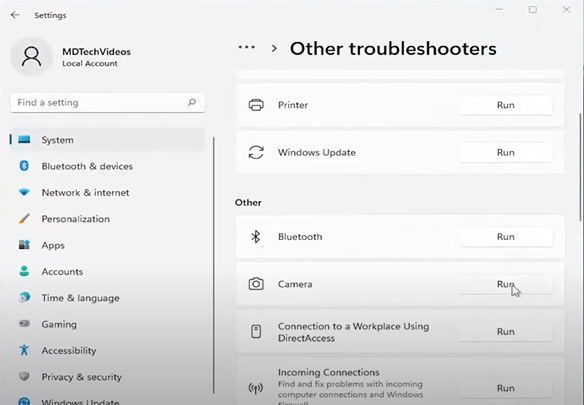The height and width of the screenshot is (405, 584).
Task: Select the Gaming controller icon
Action: 24,323
